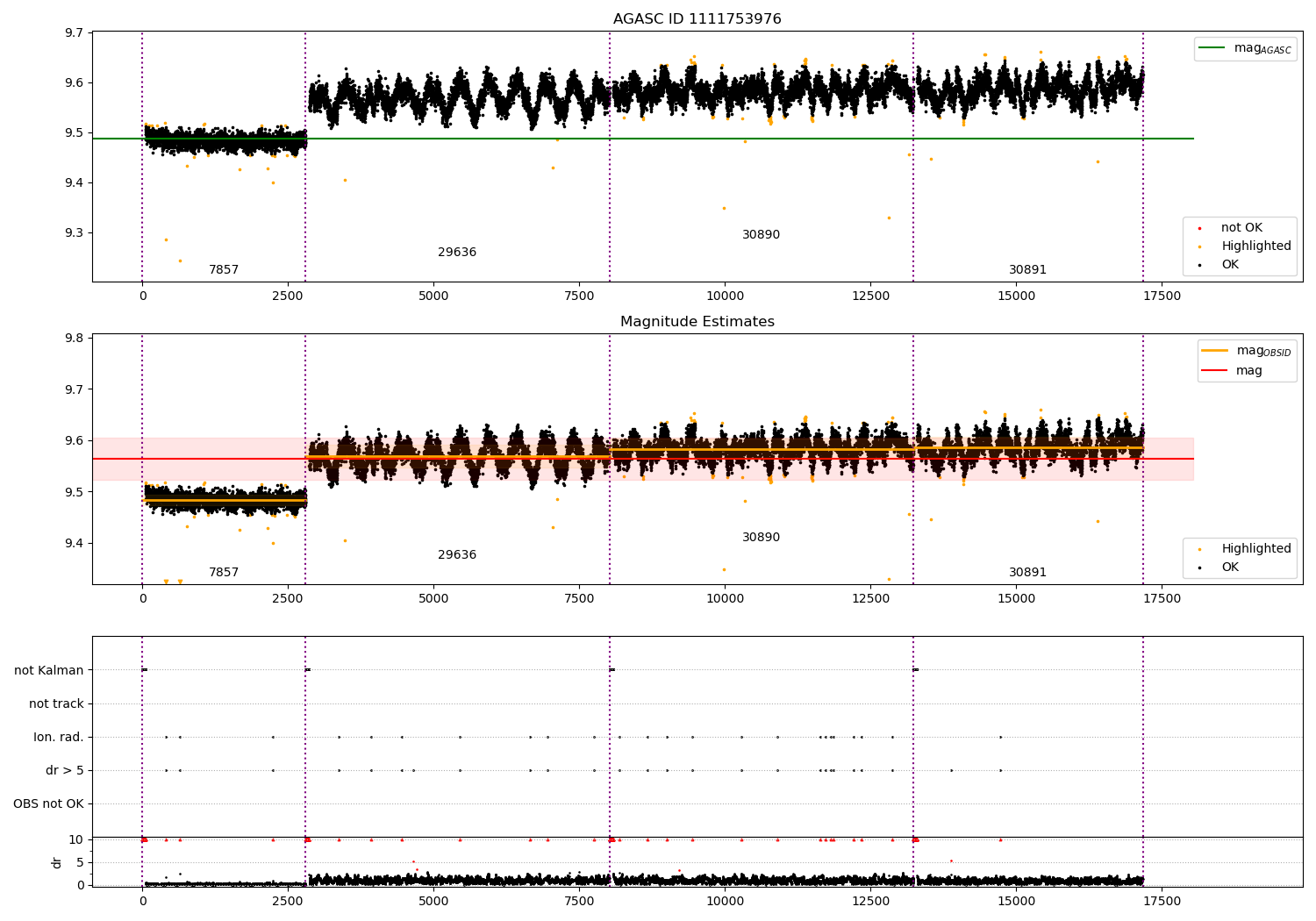The height and width of the screenshot is (921, 1316).
Task: Click the 'dr > 5' row label
Action: pos(65,771)
